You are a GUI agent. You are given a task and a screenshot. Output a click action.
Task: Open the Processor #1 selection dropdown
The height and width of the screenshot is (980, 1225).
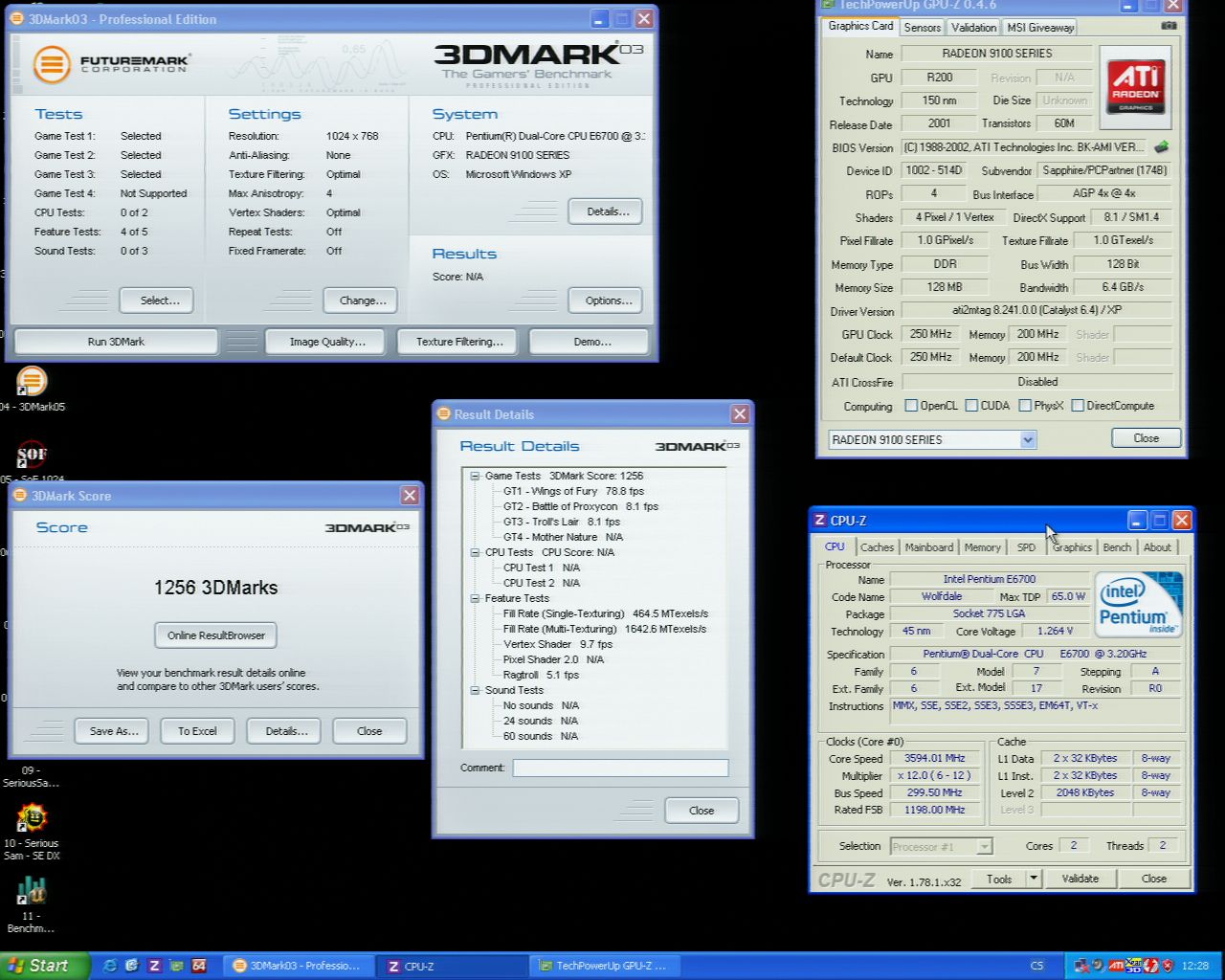(984, 846)
